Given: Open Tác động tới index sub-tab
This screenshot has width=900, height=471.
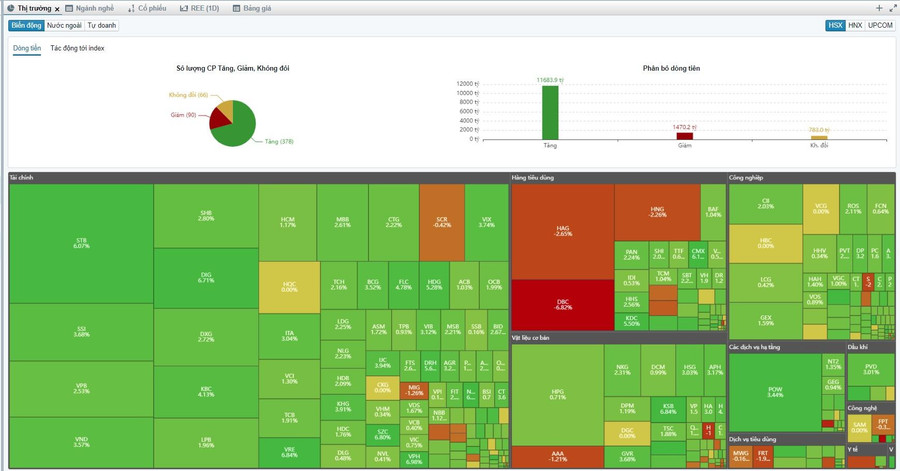Looking at the screenshot, I should 77,48.
